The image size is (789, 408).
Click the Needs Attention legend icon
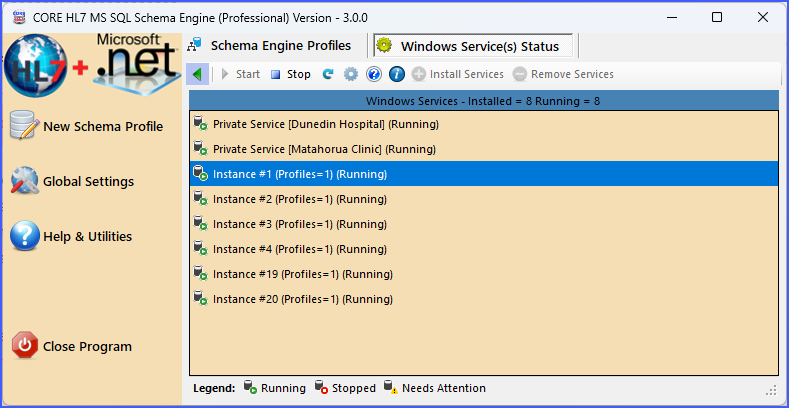(391, 388)
